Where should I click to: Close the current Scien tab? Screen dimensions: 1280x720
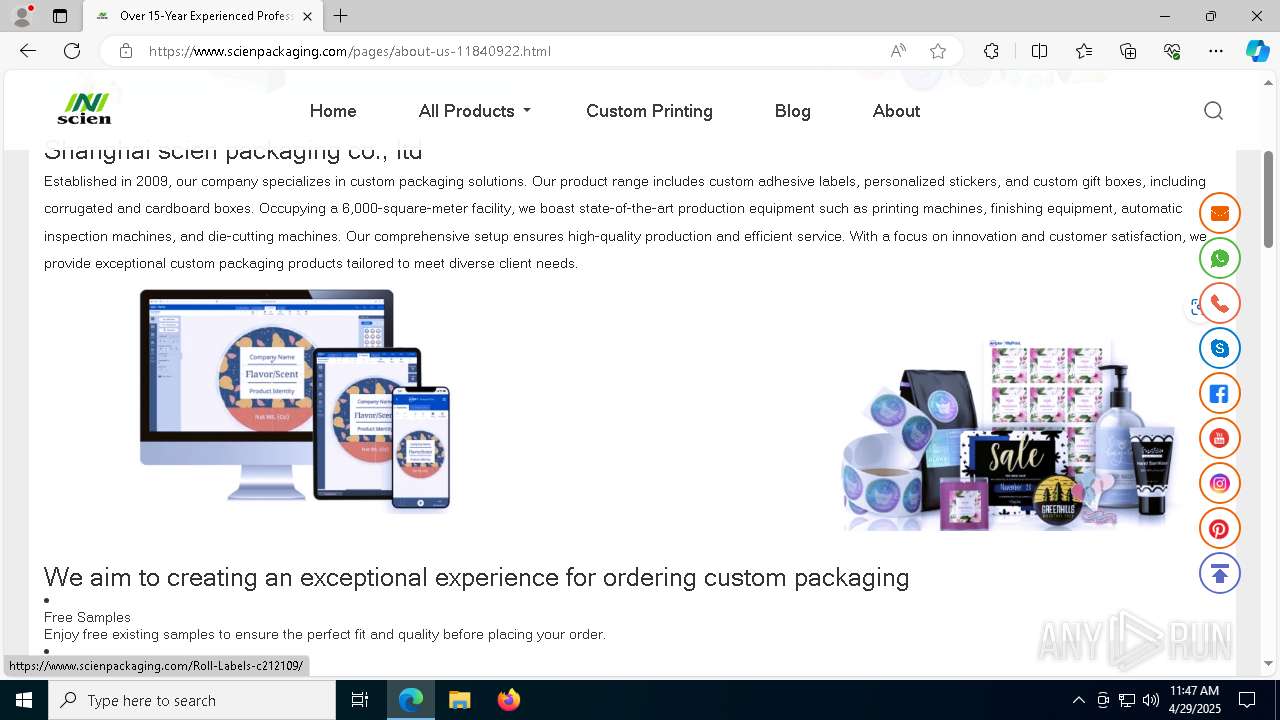[x=307, y=16]
